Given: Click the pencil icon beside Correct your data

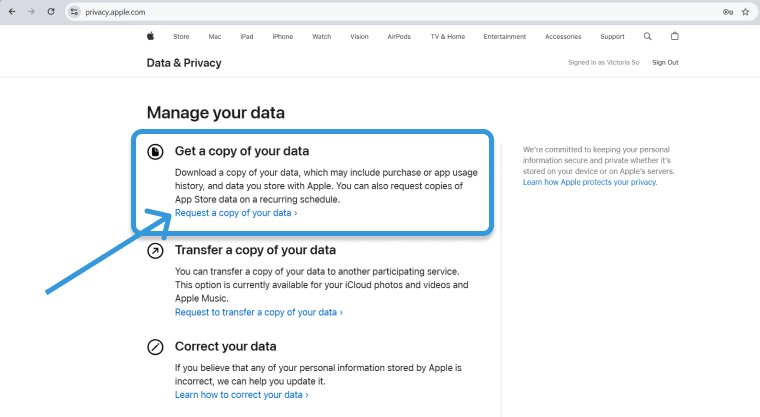Looking at the screenshot, I should coord(155,347).
